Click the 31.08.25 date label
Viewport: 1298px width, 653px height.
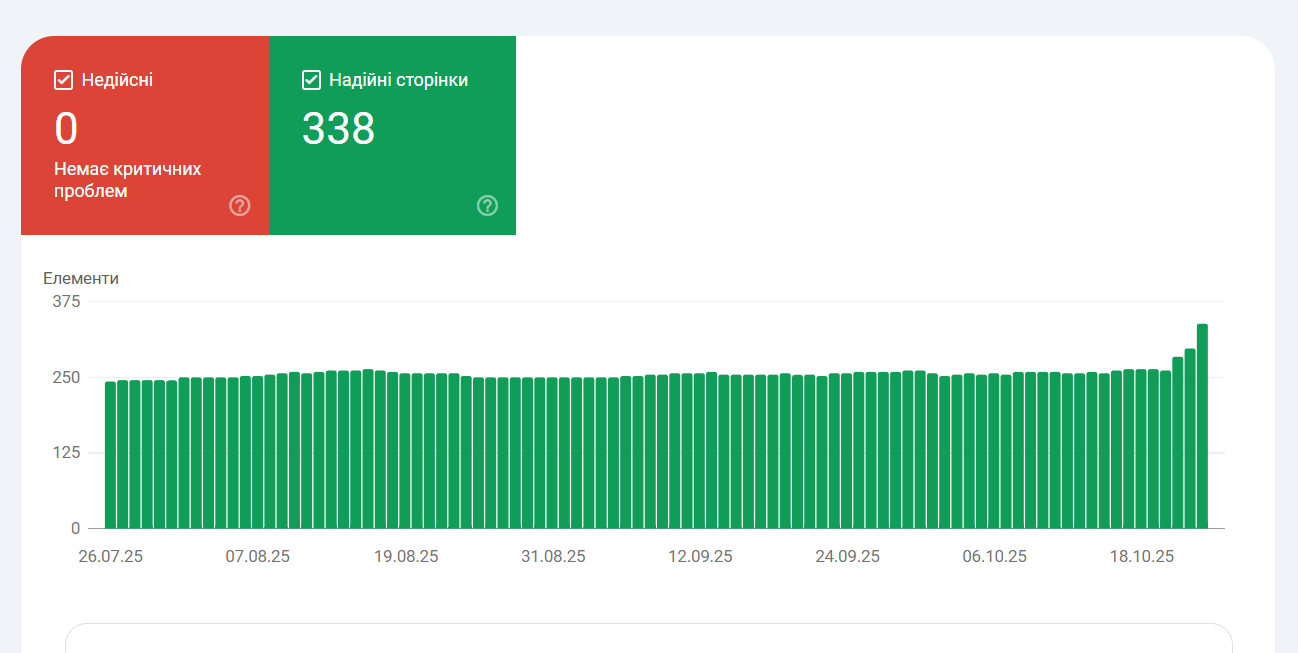[553, 557]
